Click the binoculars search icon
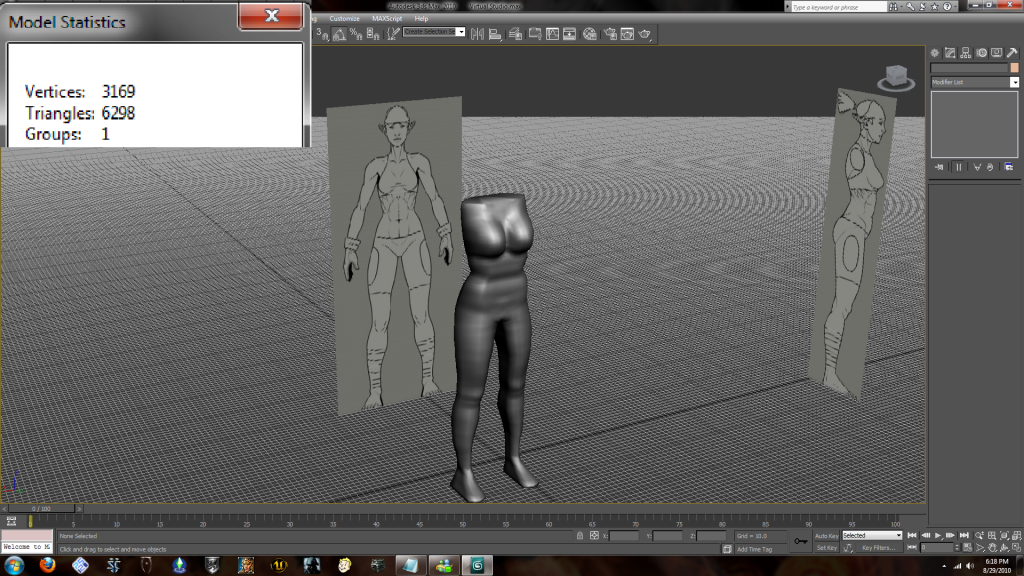 pos(892,7)
